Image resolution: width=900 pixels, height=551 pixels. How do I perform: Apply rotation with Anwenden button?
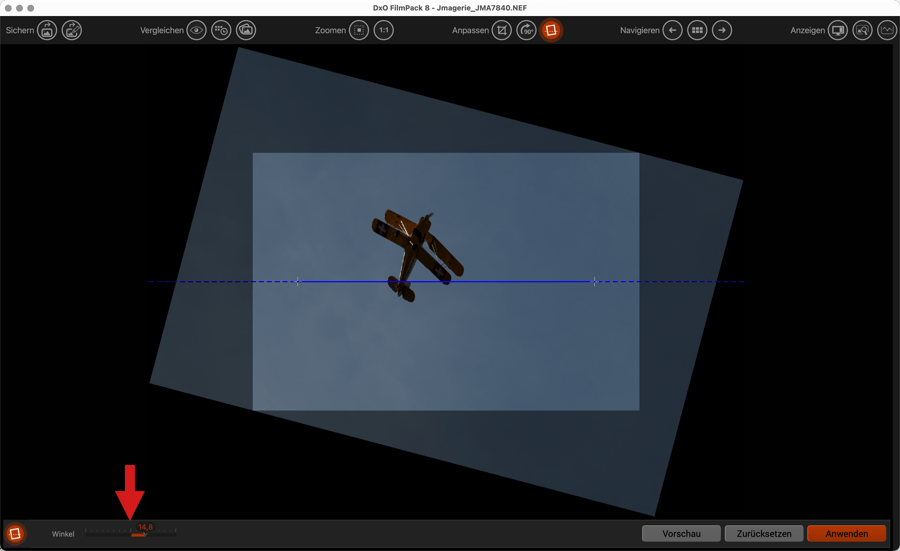[x=846, y=534]
